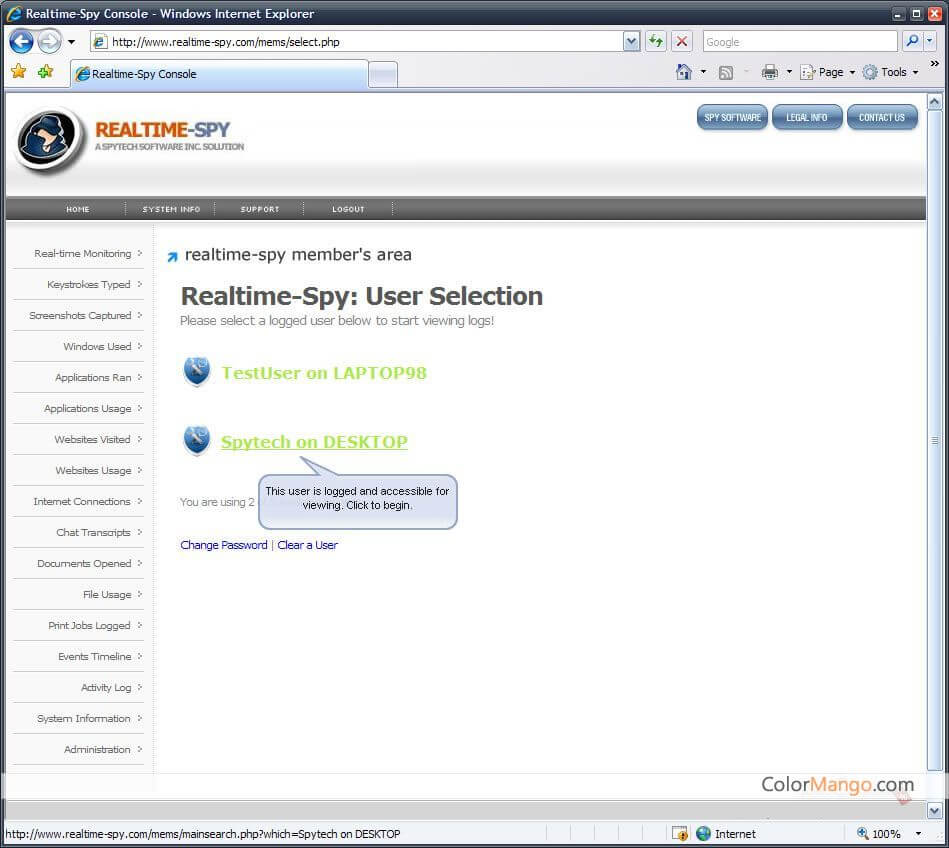Open Windows Used in sidebar

tap(97, 346)
